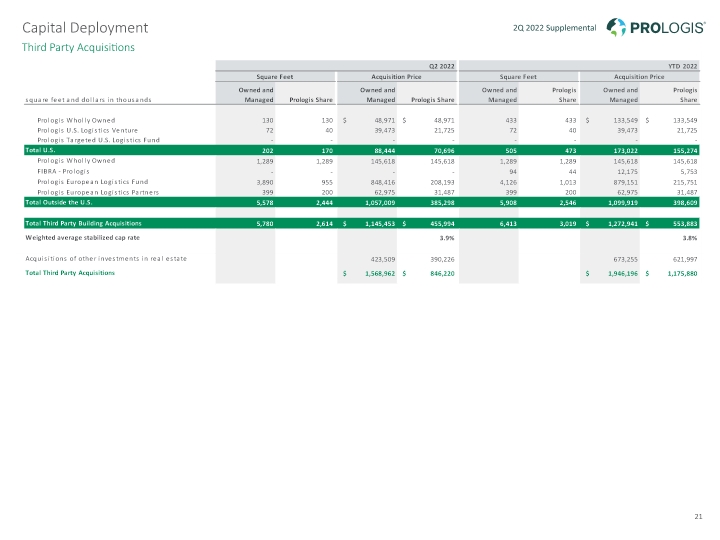This screenshot has width=720, height=540.
Task: Click the Total Outside U.S. value 1,057,009
Action: click(x=380, y=202)
